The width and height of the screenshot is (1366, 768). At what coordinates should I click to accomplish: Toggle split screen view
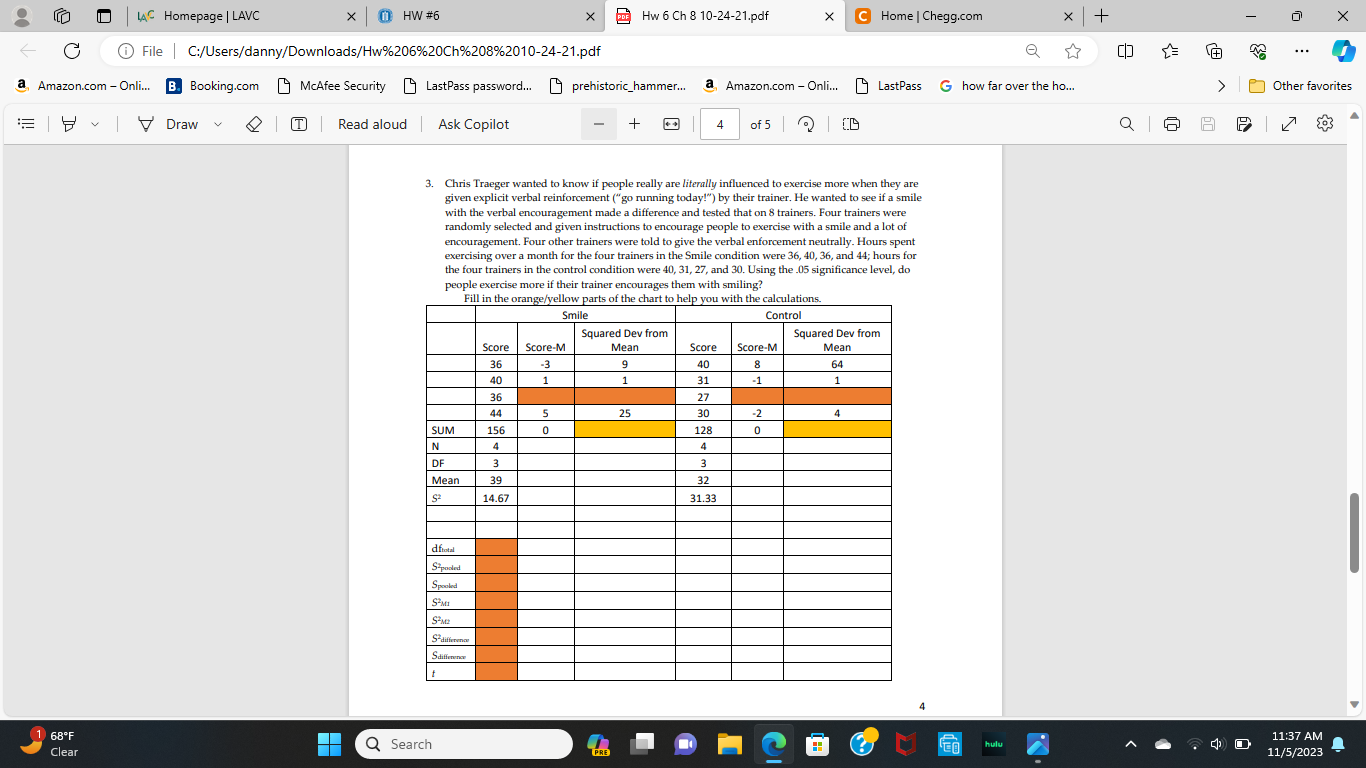click(x=1125, y=51)
